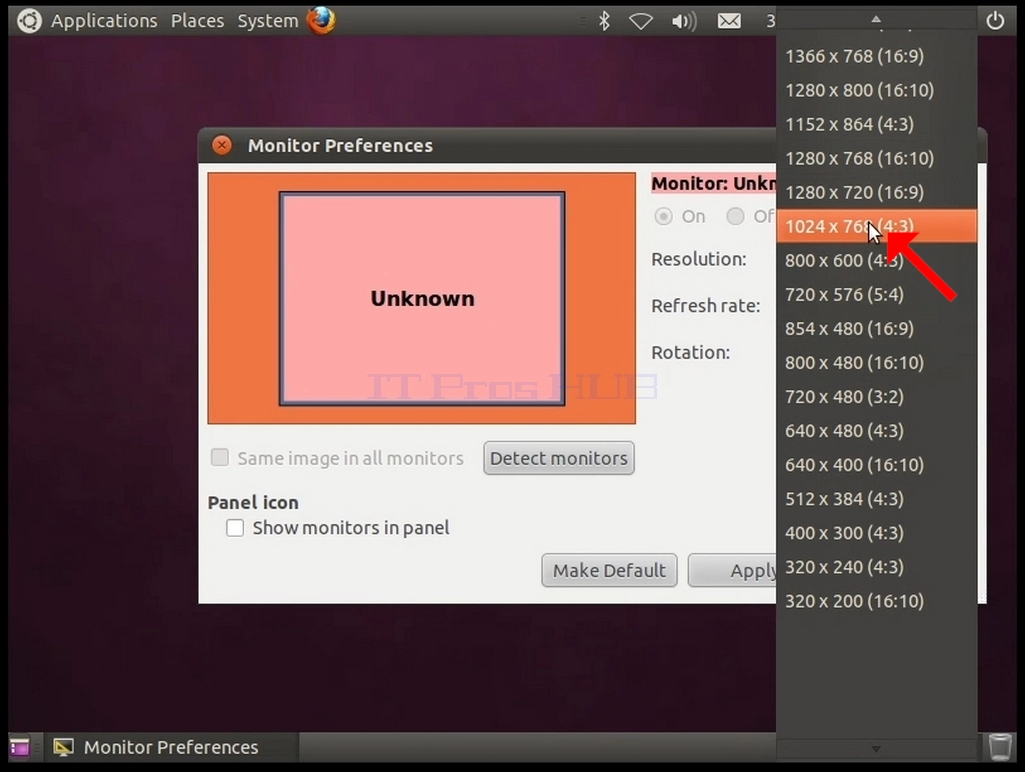Close the Monitor Preferences window

(222, 145)
